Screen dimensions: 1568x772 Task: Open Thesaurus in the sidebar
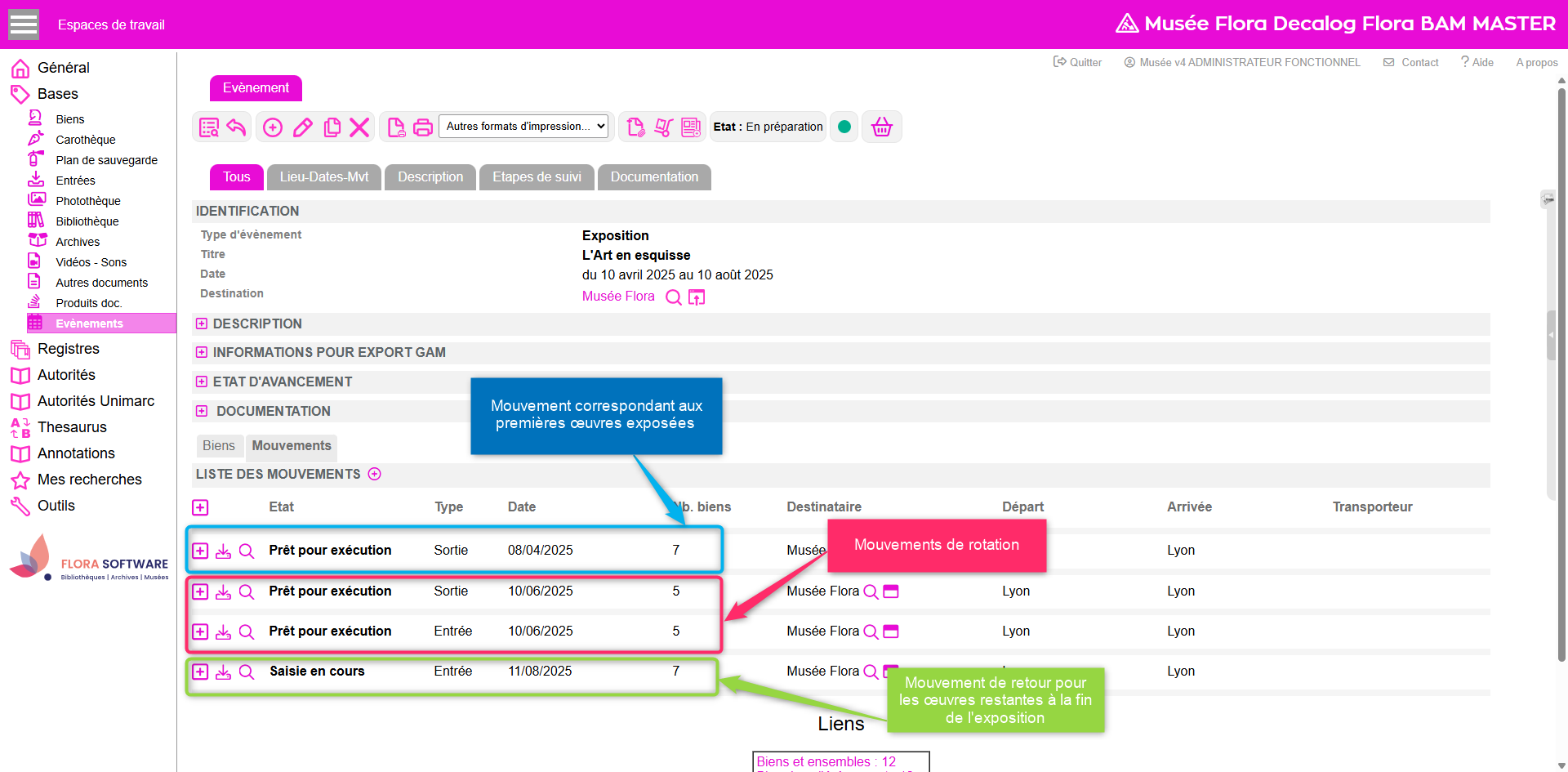[72, 427]
